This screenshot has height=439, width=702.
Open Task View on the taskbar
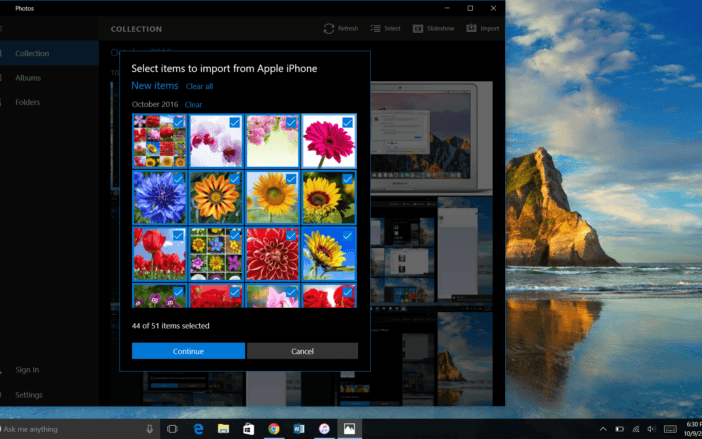point(172,428)
